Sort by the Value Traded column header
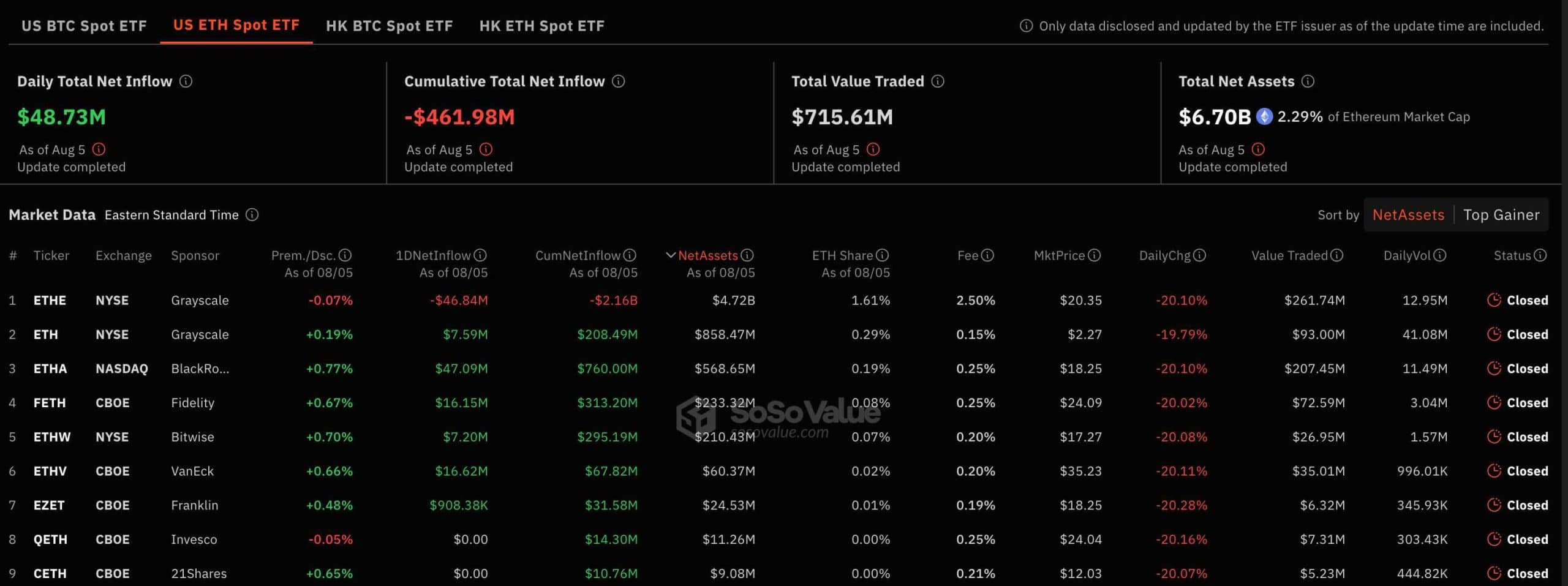 click(x=1289, y=255)
